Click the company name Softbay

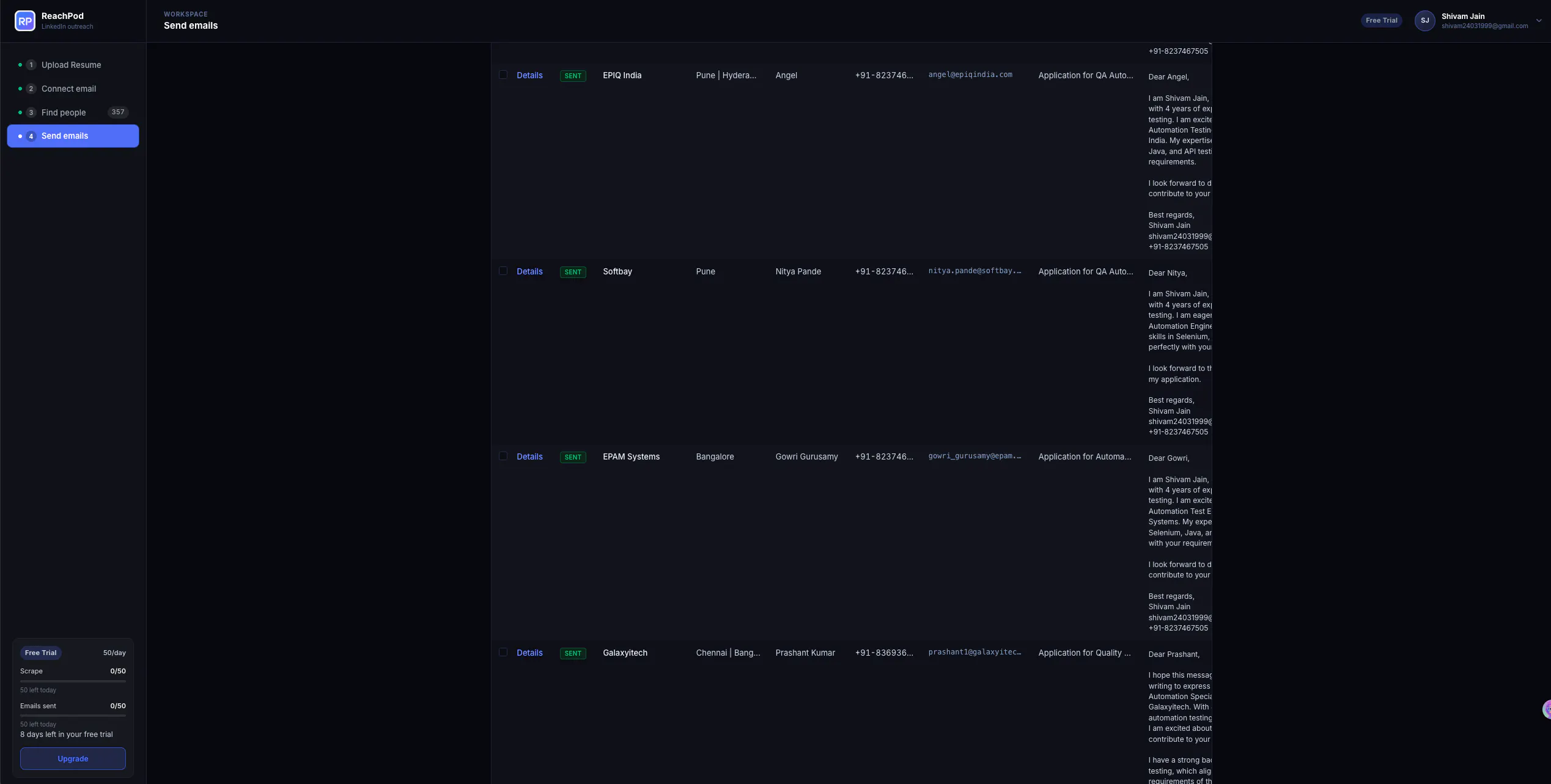[x=617, y=272]
